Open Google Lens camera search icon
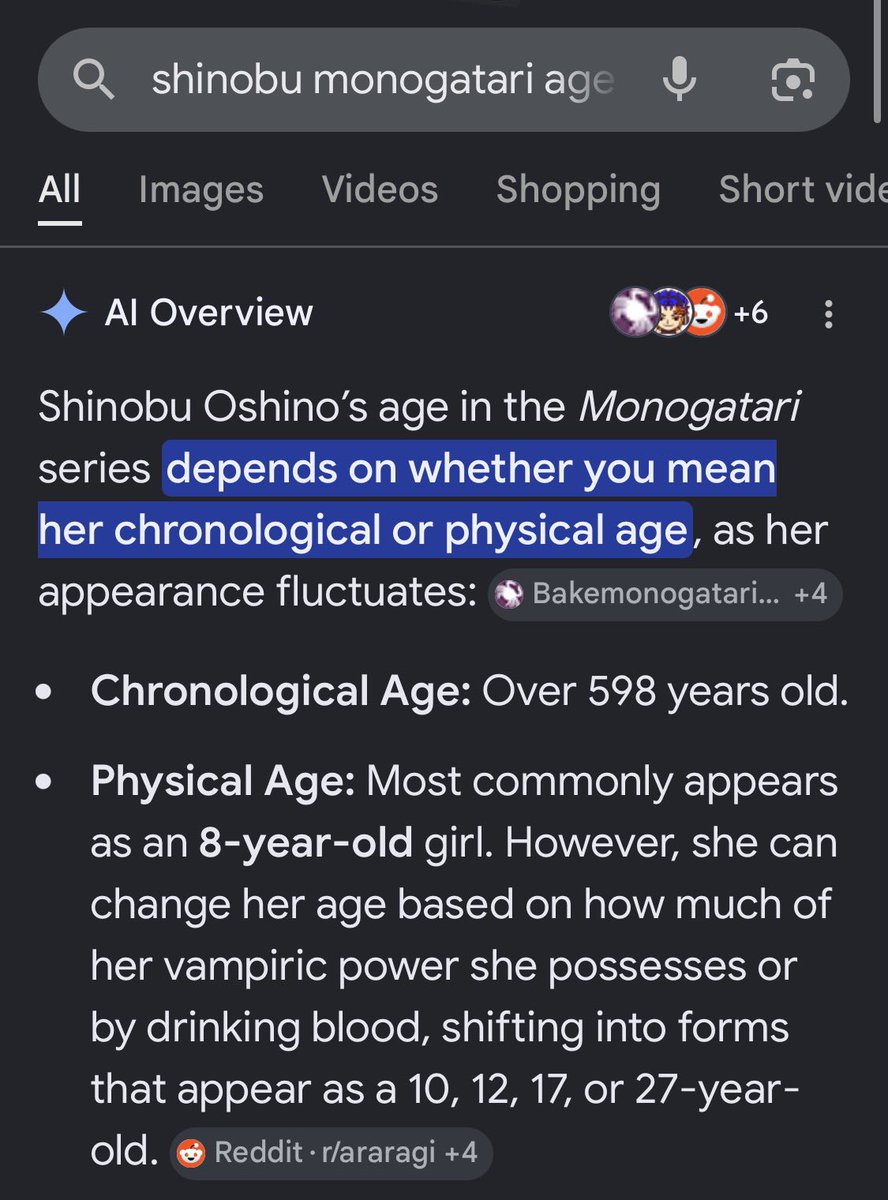The height and width of the screenshot is (1200, 888). (x=792, y=80)
